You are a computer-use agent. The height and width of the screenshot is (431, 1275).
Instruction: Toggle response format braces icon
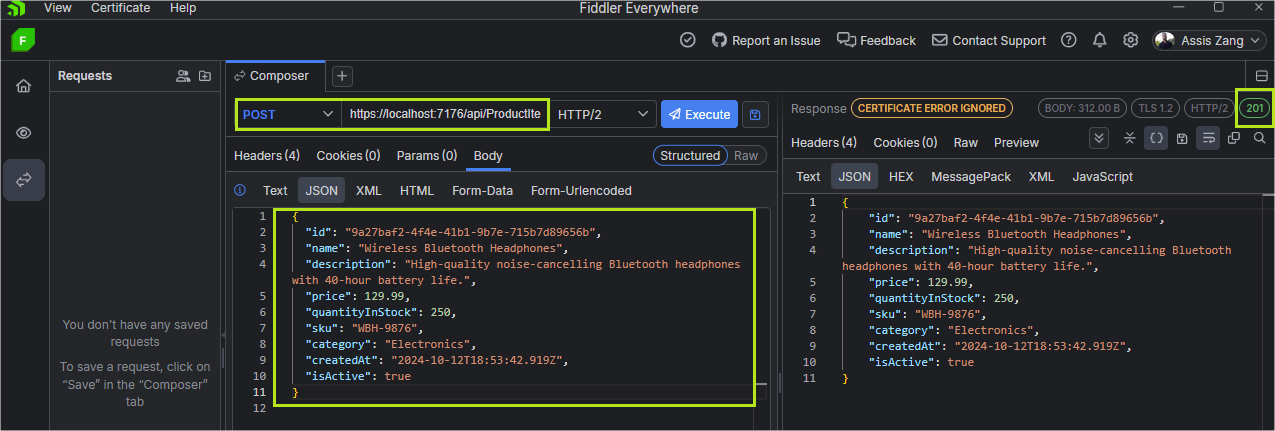[x=1156, y=138]
